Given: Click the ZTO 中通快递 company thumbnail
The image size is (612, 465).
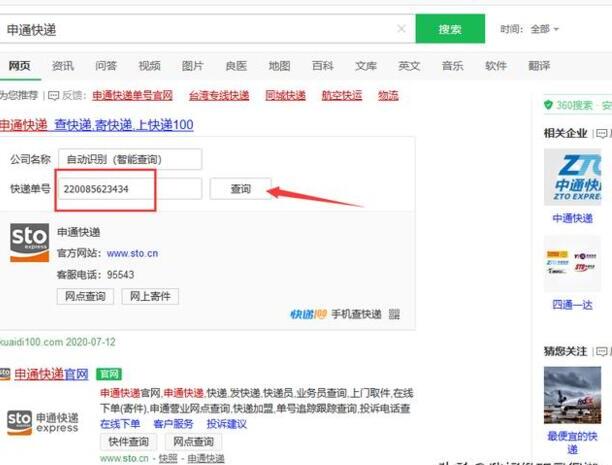Looking at the screenshot, I should point(573,178).
